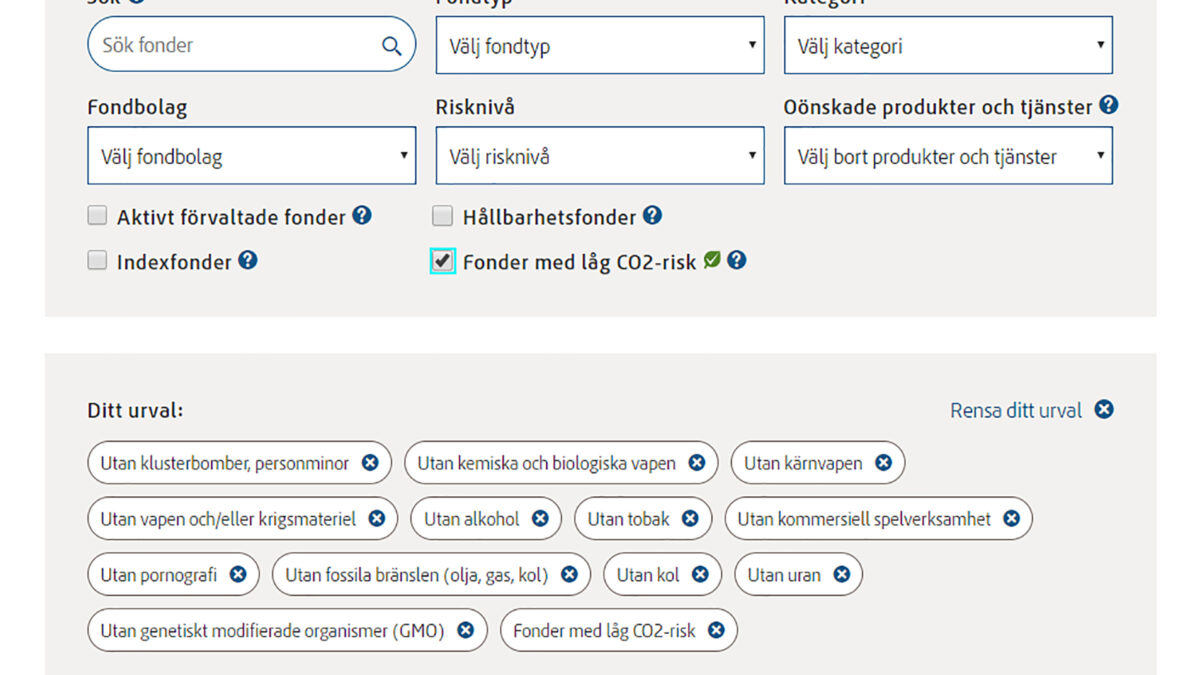Delete the Utan tobak filter tag

click(x=690, y=519)
